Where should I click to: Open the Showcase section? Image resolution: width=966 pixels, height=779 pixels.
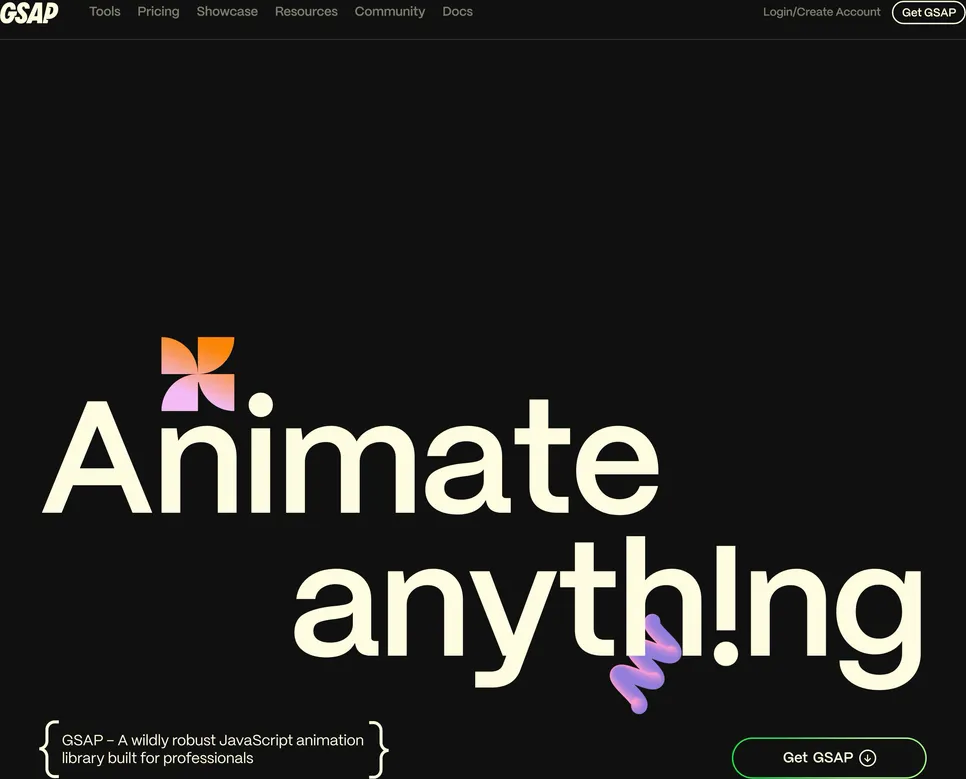click(x=227, y=12)
